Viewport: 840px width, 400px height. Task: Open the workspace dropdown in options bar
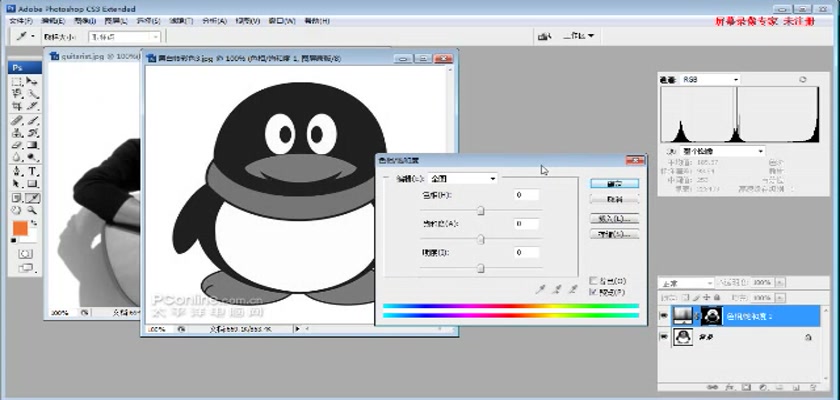[x=579, y=36]
